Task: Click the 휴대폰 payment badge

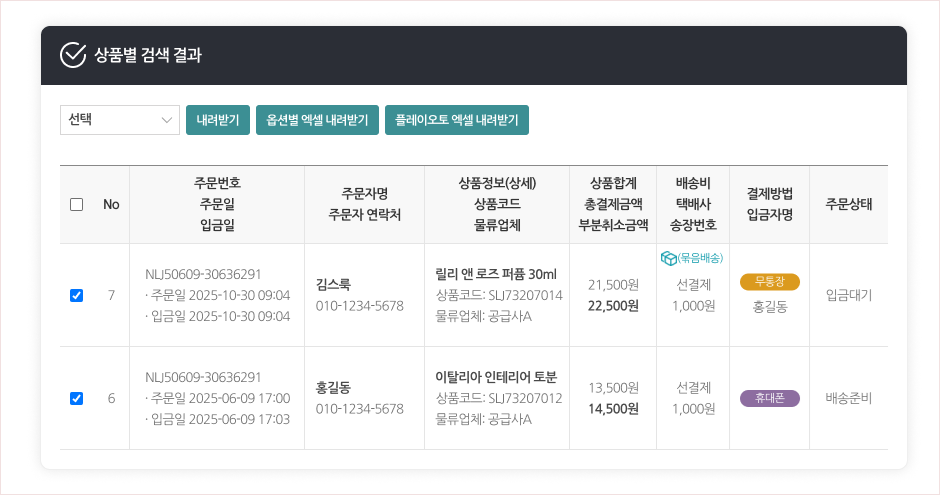Action: pos(770,398)
